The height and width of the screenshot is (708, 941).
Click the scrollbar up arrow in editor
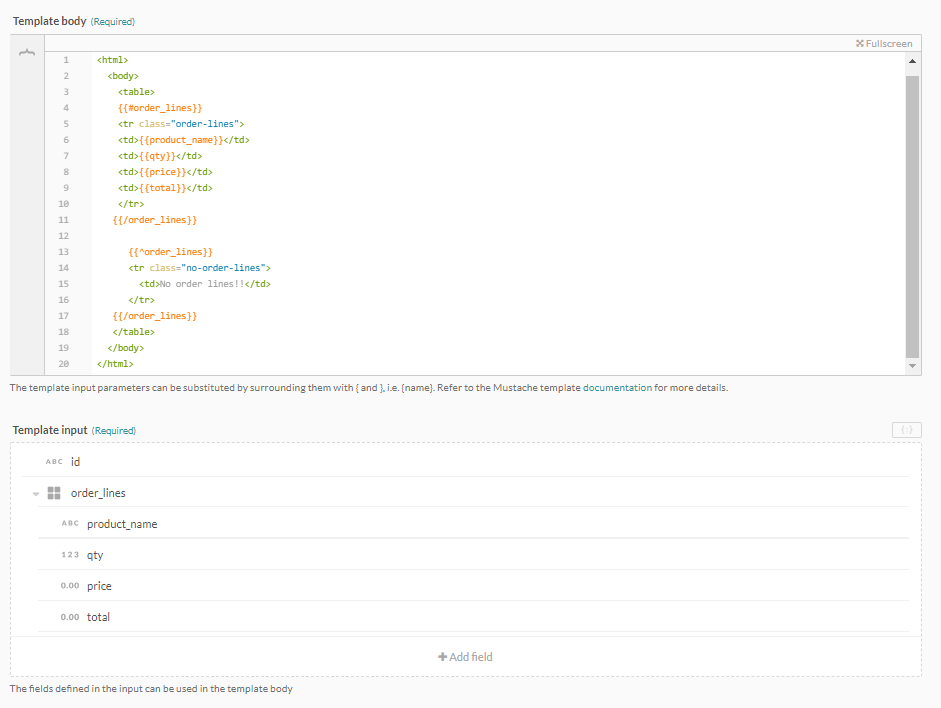coord(911,60)
